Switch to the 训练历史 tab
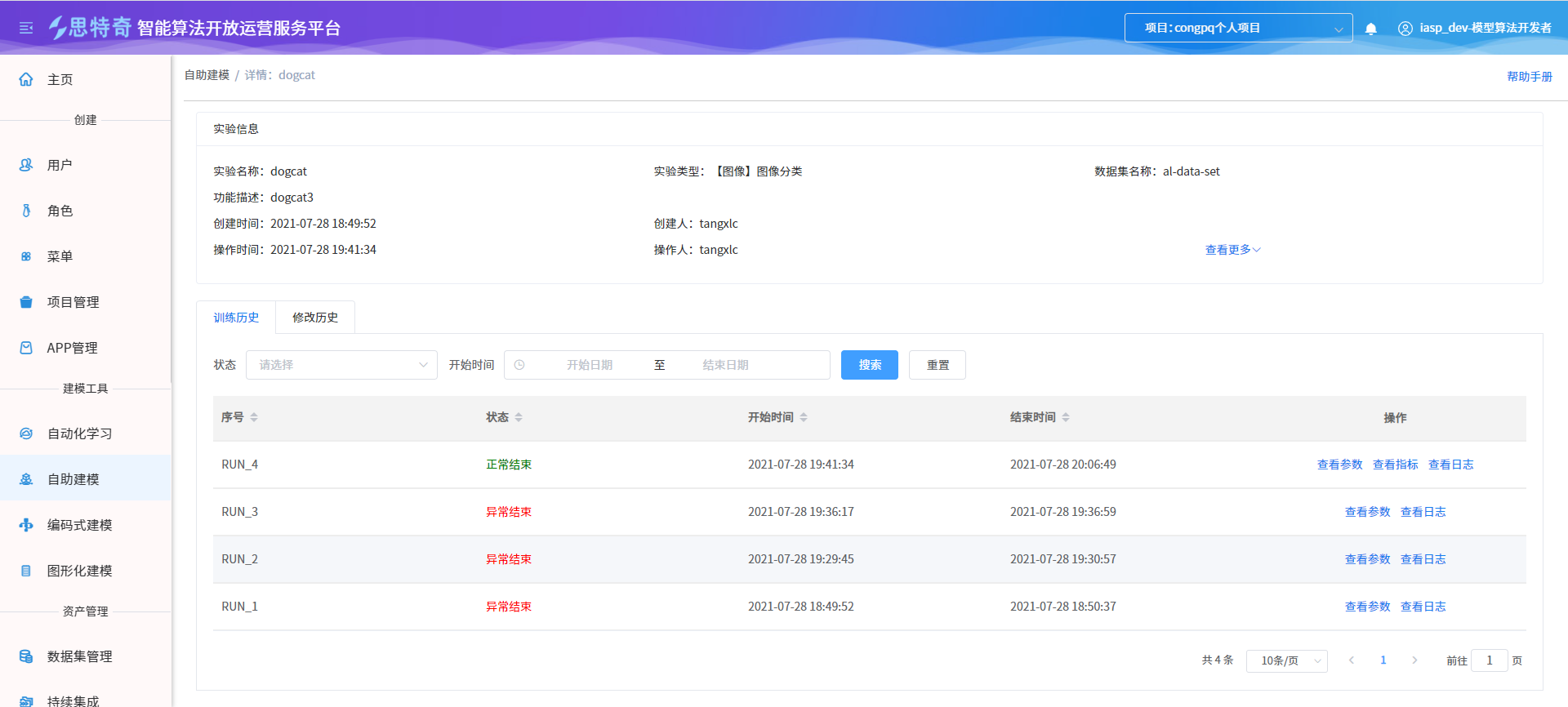 tap(236, 318)
